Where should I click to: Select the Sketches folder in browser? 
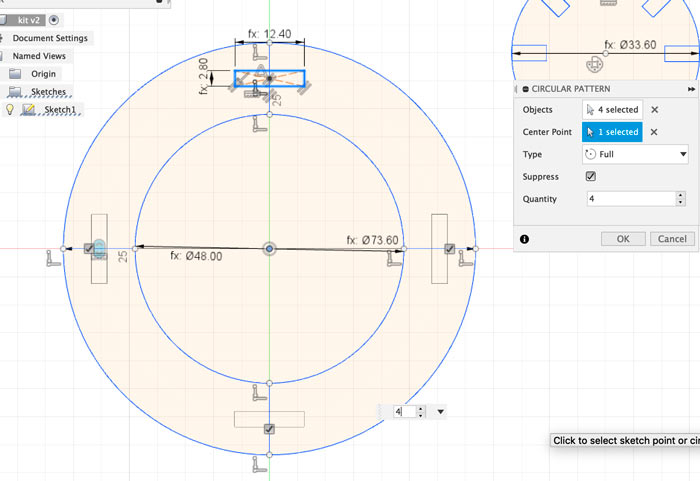coord(48,92)
